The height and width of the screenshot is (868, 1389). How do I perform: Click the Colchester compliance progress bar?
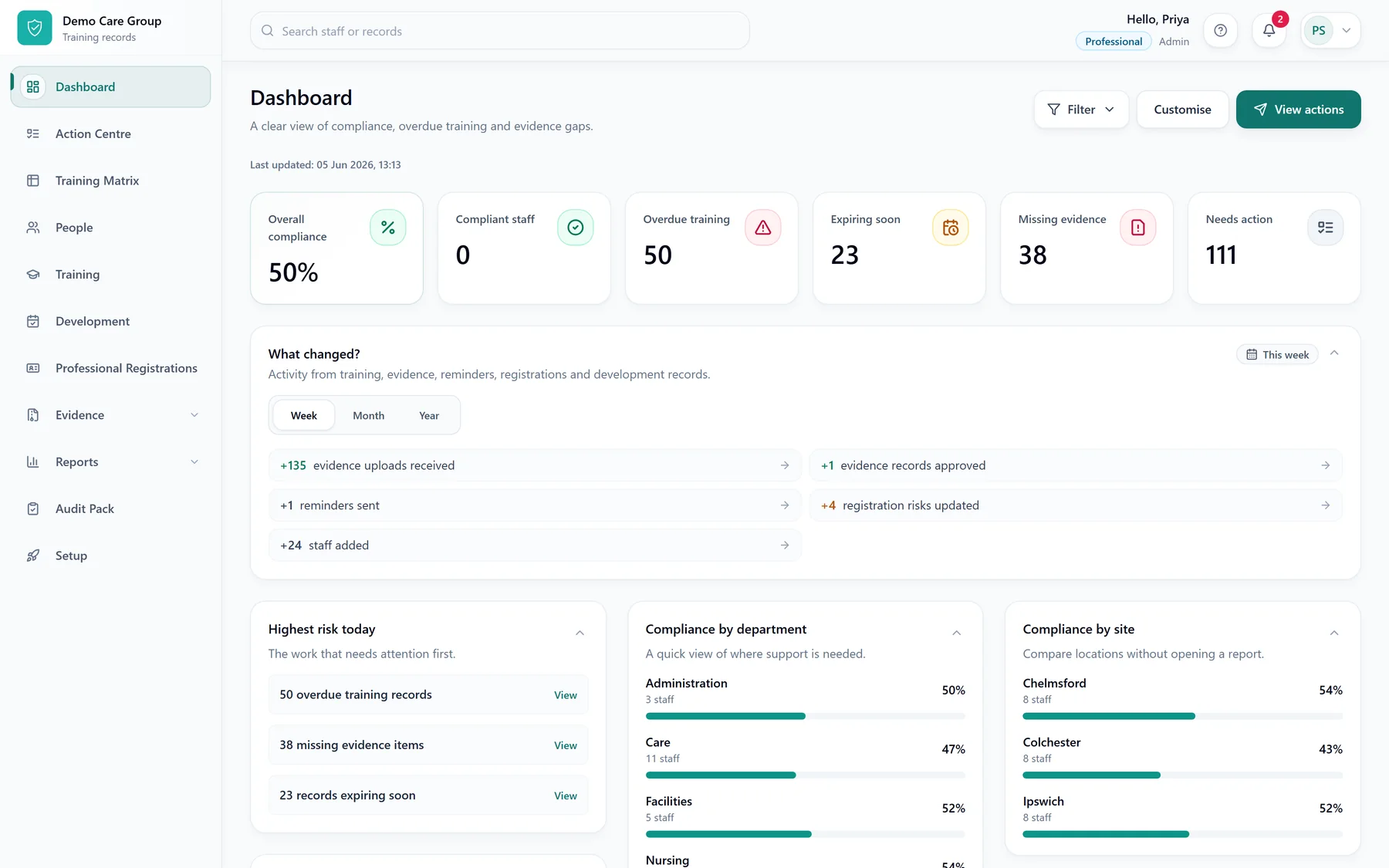point(1182,775)
